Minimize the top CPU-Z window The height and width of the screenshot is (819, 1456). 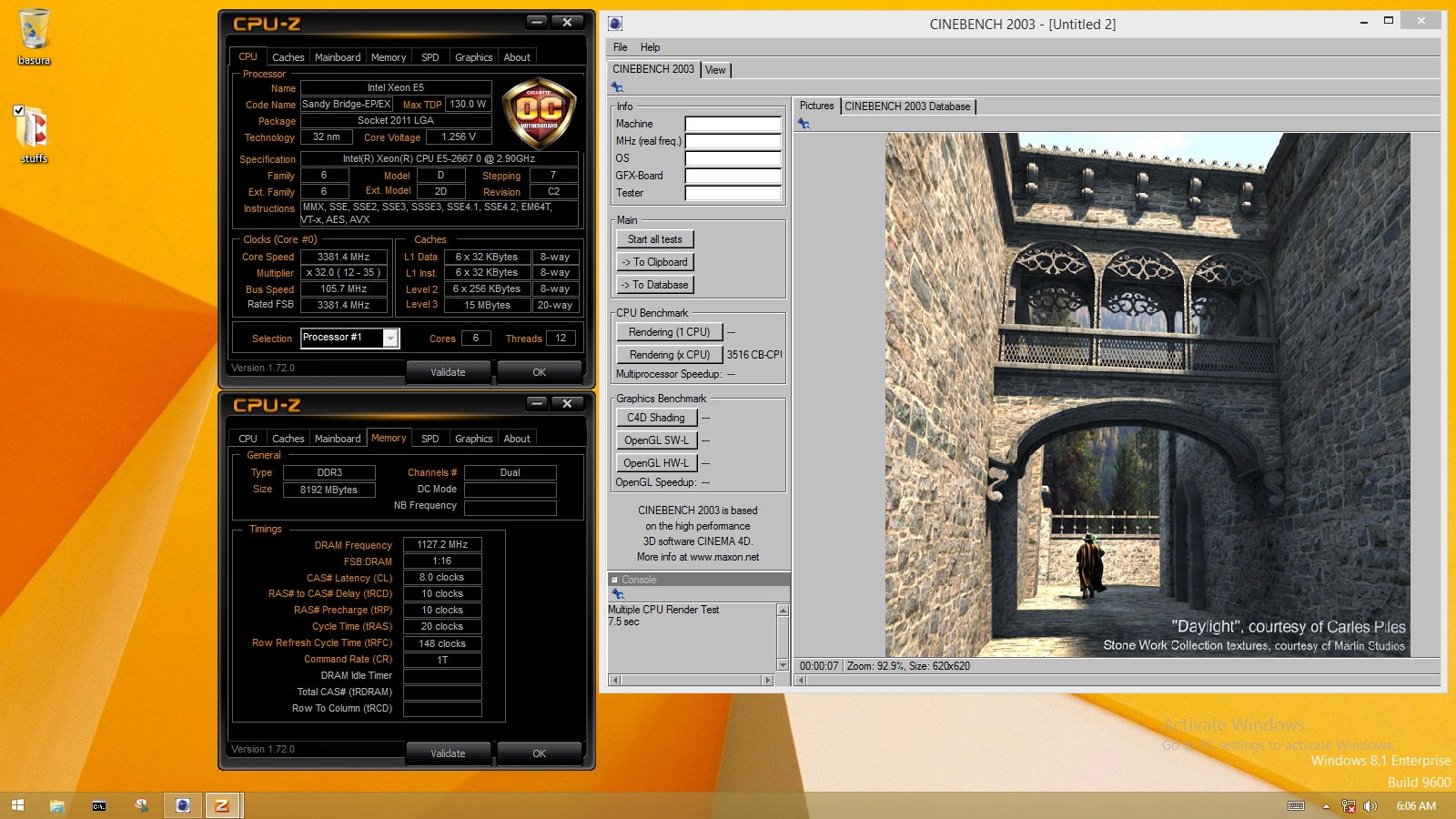pos(538,23)
